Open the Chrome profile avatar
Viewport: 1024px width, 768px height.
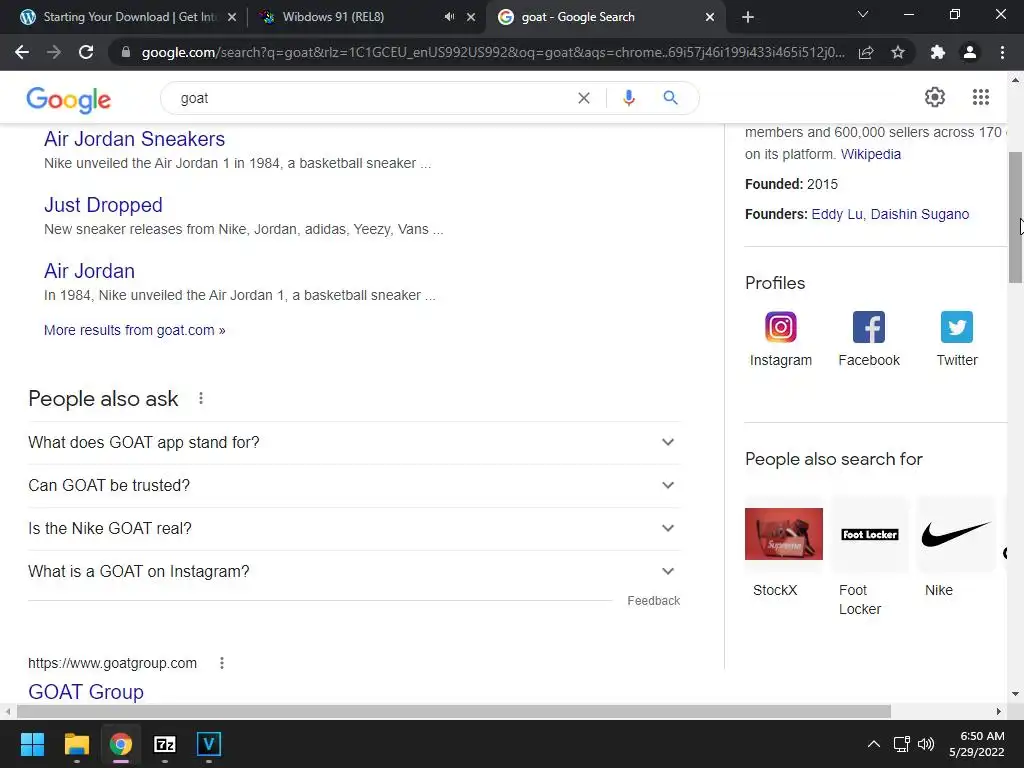click(x=970, y=52)
